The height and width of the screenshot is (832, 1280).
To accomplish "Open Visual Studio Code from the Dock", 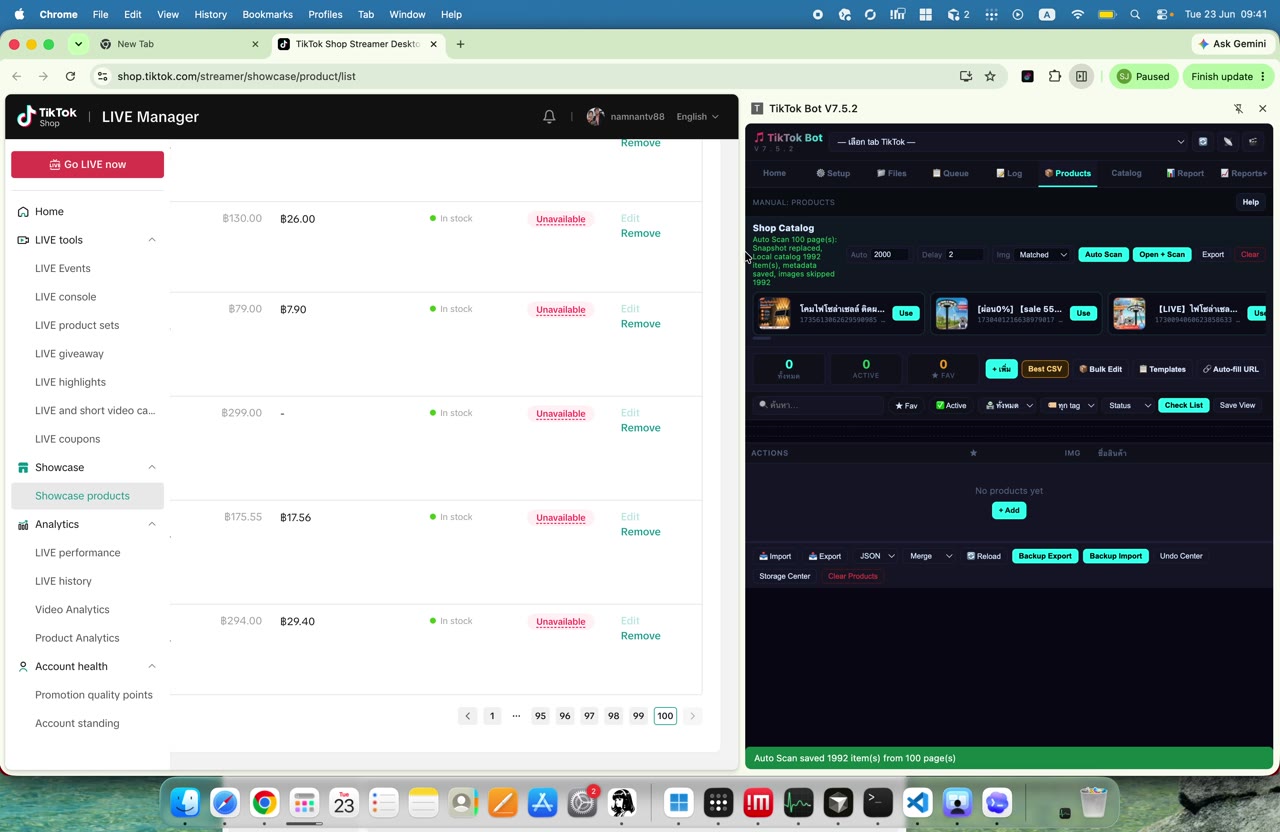I will 918,802.
